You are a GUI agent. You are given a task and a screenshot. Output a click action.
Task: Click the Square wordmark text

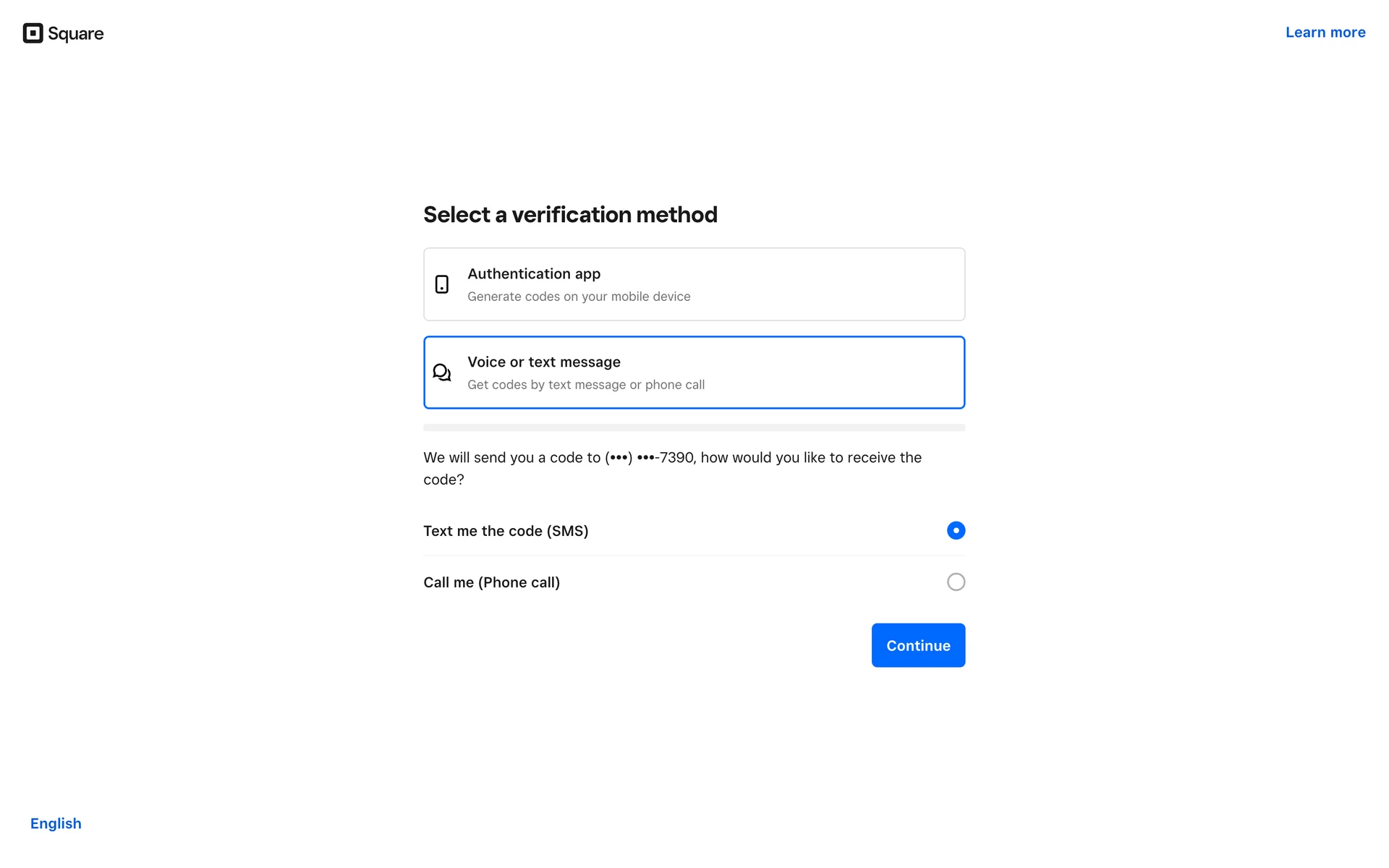coord(75,34)
